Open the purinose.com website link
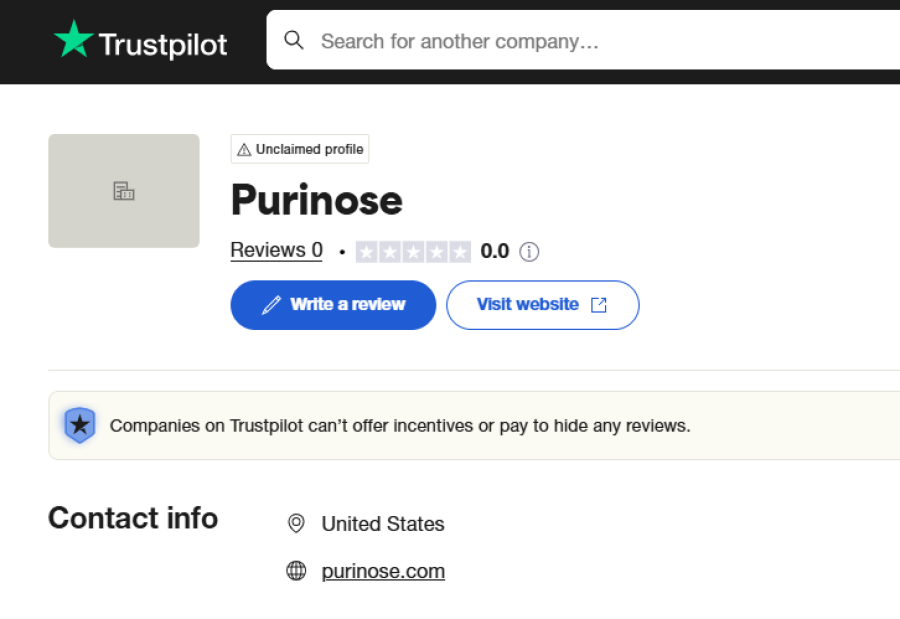 383,571
